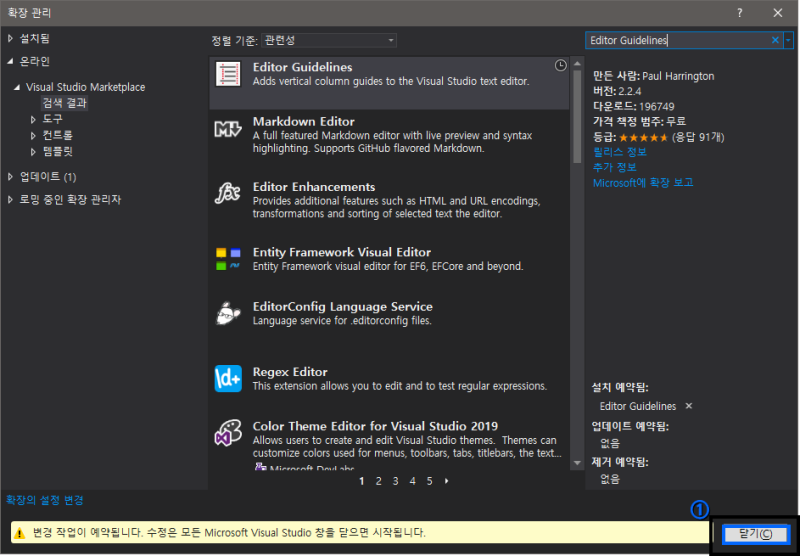Go to results page 3

point(395,481)
